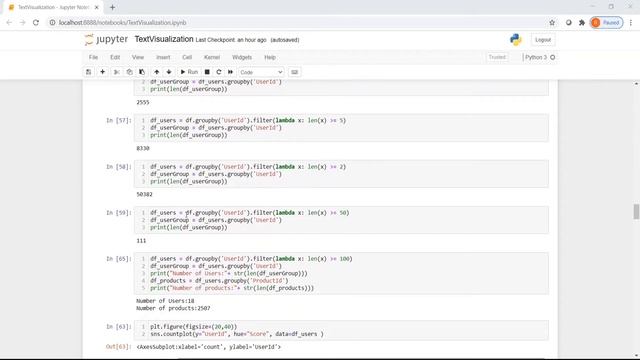Click the output value 2555
The width and height of the screenshot is (640, 360).
click(x=143, y=102)
